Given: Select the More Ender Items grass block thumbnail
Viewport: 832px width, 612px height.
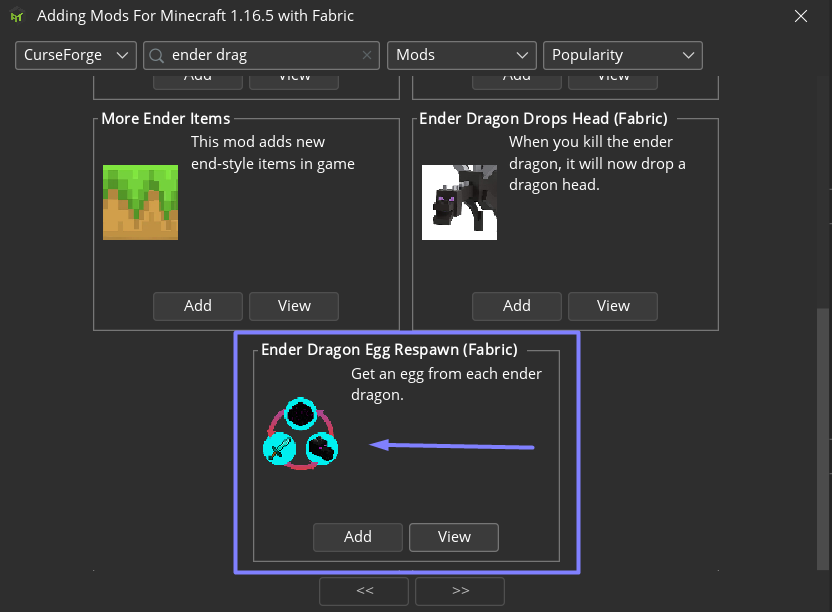Looking at the screenshot, I should point(141,202).
